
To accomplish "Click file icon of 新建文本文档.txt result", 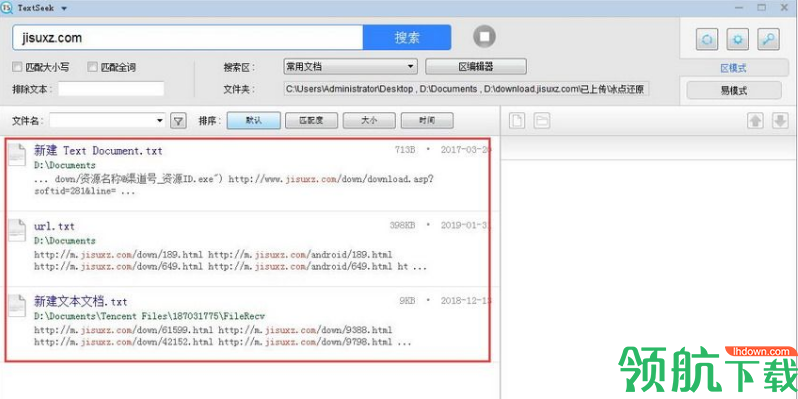I will 17,306.
